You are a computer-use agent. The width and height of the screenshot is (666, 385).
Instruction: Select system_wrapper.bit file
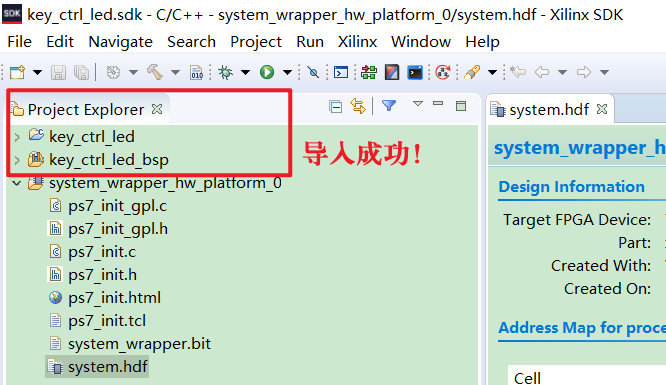pyautogui.click(x=139, y=344)
